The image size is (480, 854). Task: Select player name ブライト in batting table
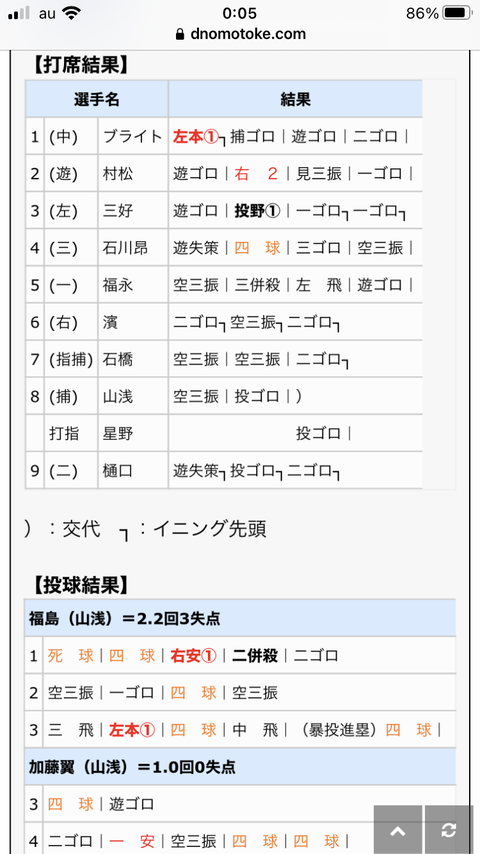coord(132,137)
